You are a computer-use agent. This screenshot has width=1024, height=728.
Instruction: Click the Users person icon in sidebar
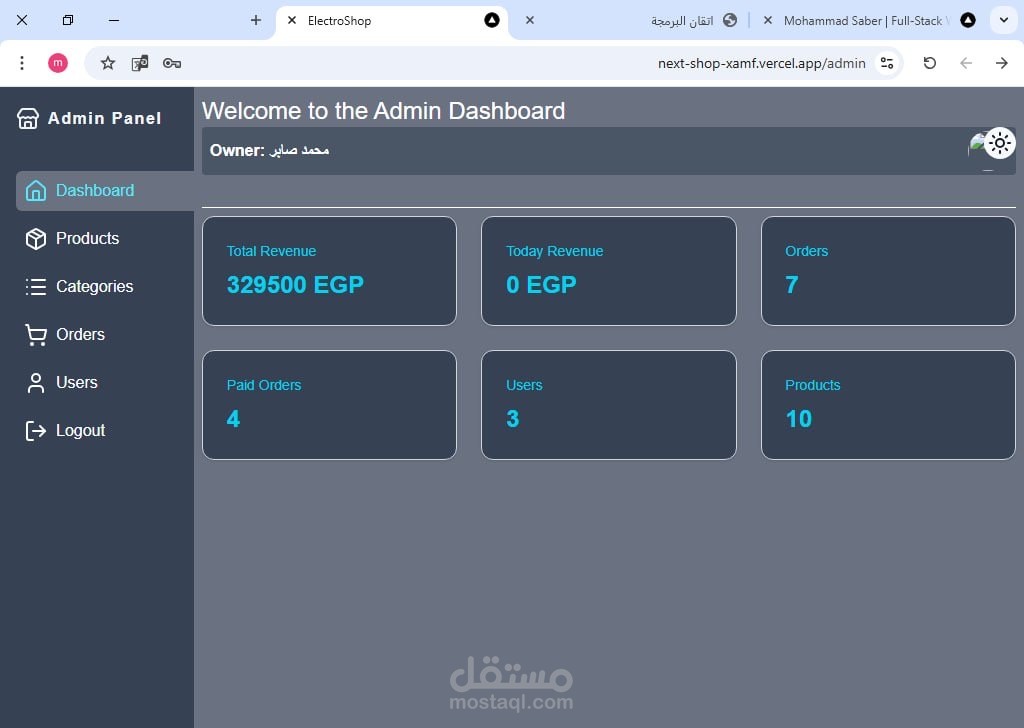coord(36,383)
